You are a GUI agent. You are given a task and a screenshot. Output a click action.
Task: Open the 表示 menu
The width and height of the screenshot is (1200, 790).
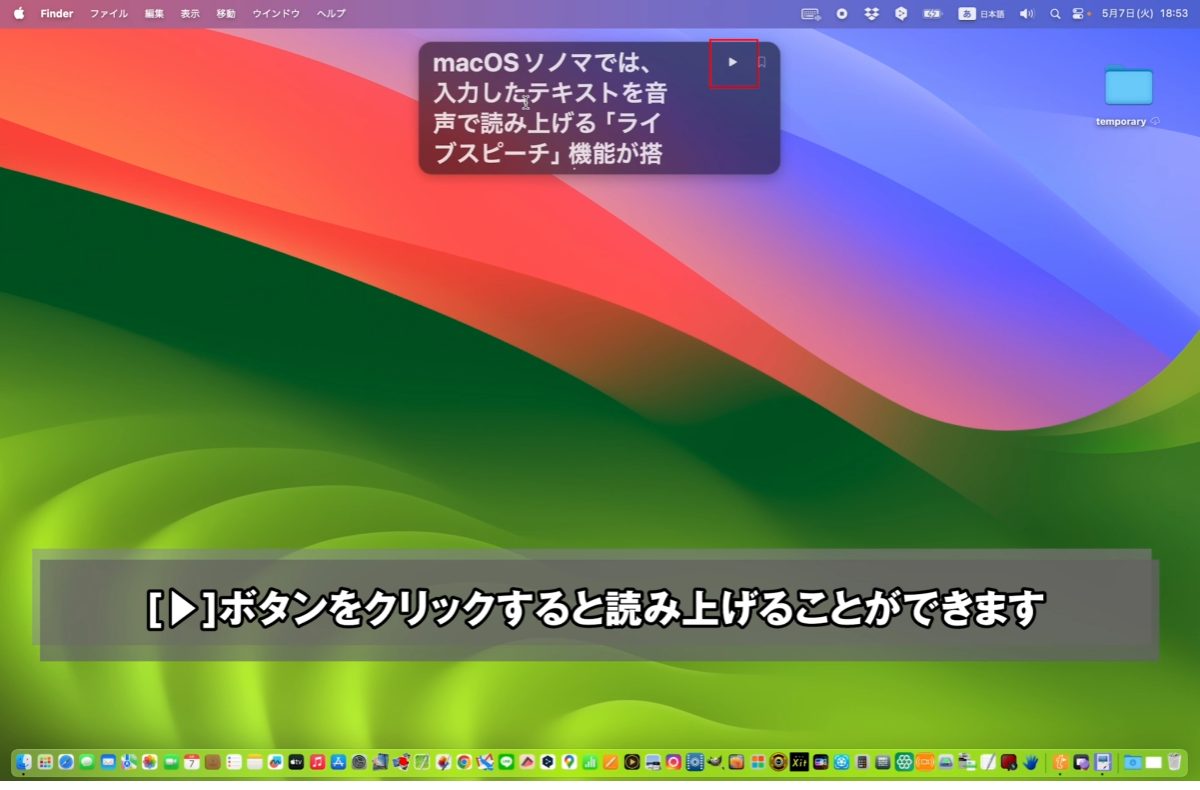coord(190,14)
